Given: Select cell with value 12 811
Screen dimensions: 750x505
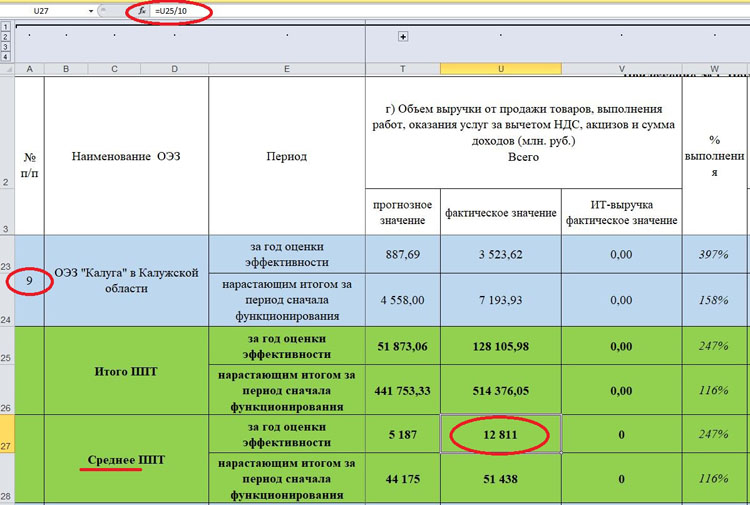Looking at the screenshot, I should click(500, 434).
